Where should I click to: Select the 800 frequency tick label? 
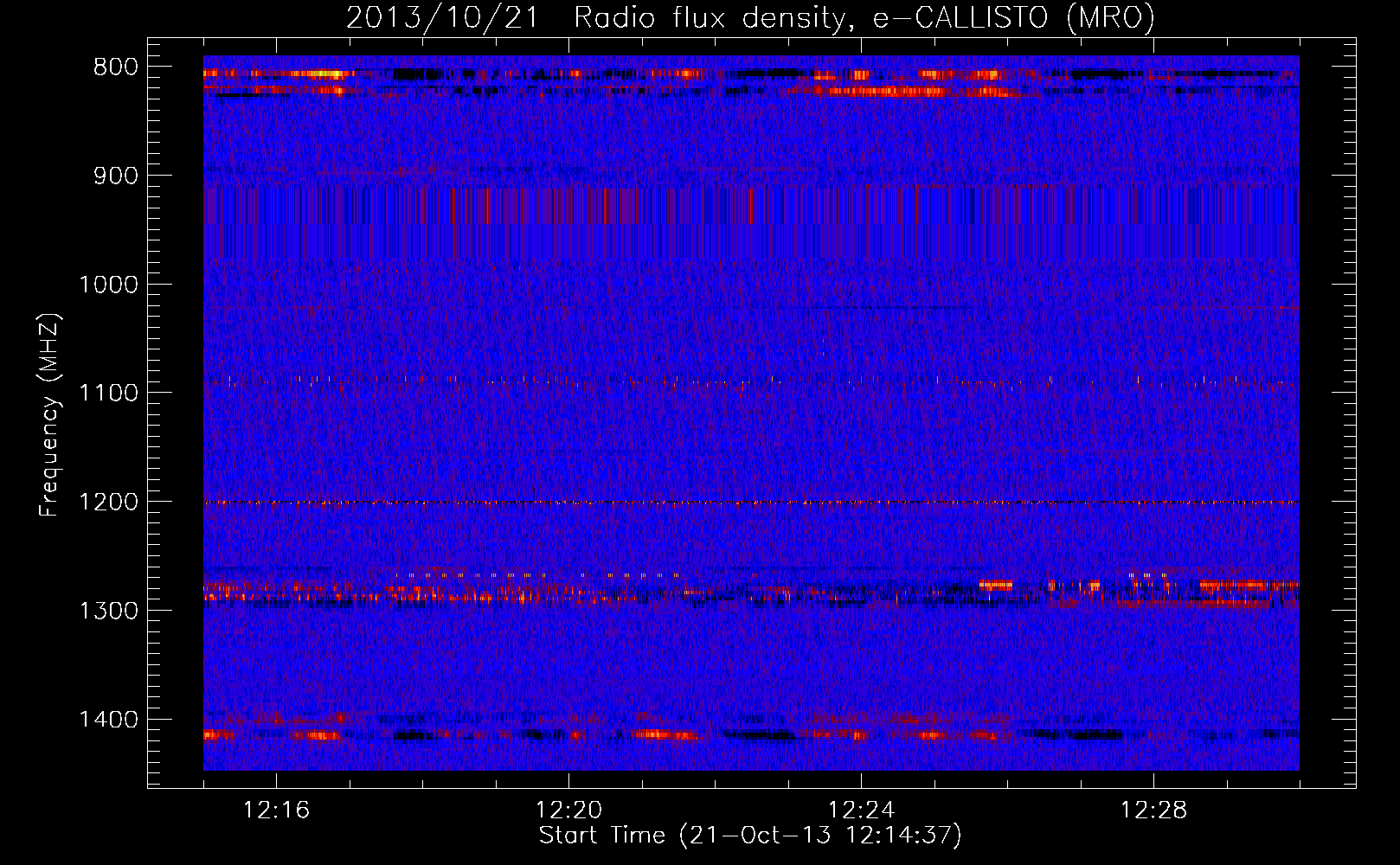coord(116,67)
